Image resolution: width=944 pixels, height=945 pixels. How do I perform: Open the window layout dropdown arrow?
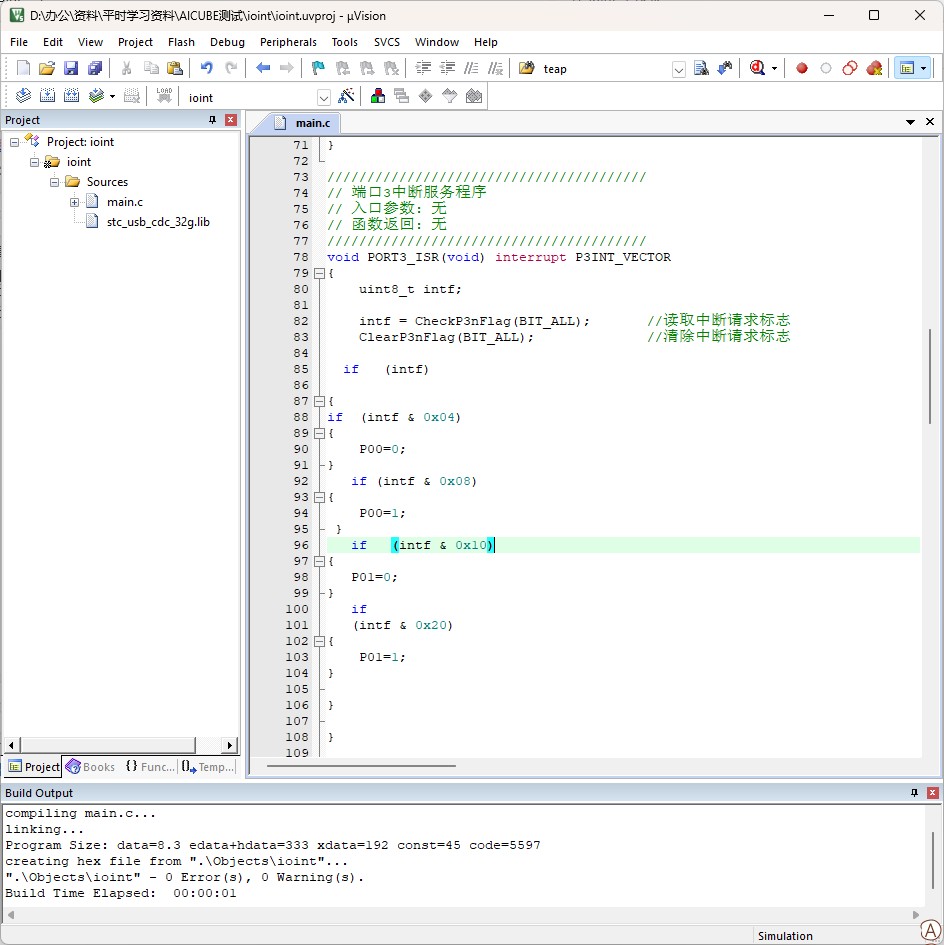(x=924, y=68)
